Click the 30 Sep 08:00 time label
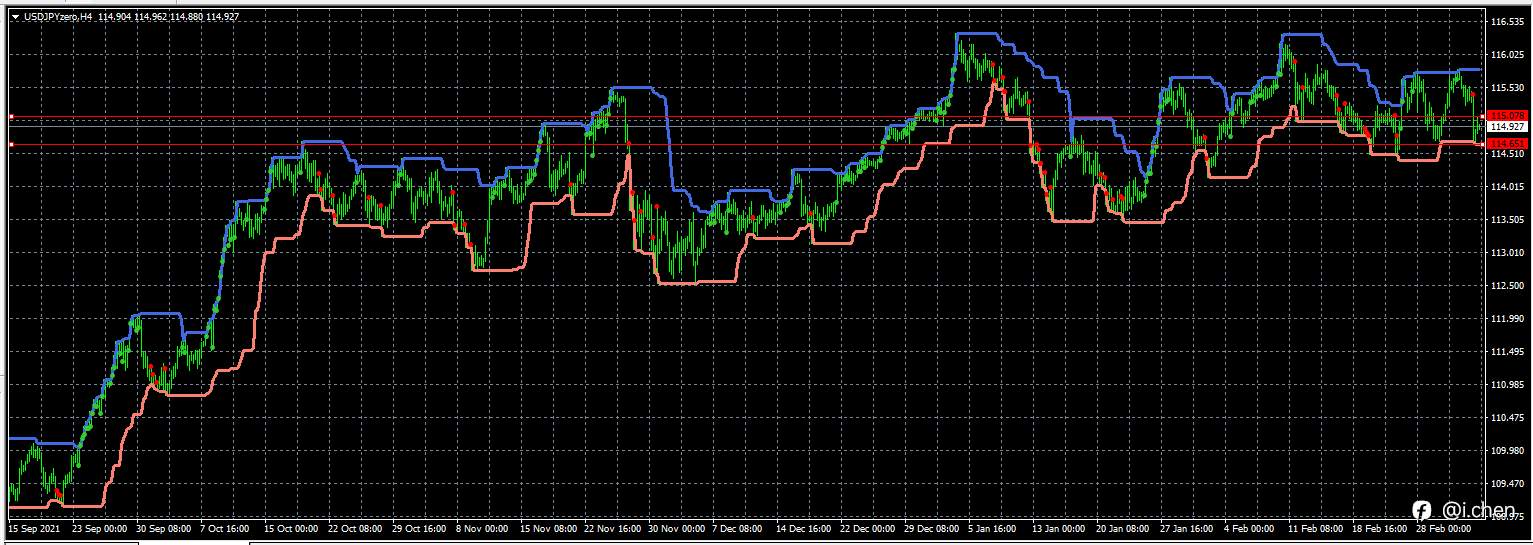 pyautogui.click(x=166, y=528)
